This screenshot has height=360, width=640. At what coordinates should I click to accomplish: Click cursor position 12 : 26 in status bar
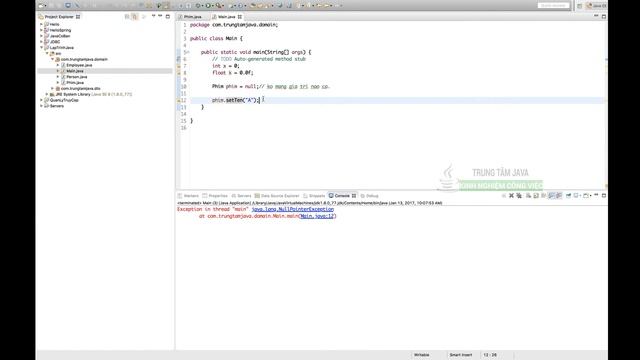(490, 355)
